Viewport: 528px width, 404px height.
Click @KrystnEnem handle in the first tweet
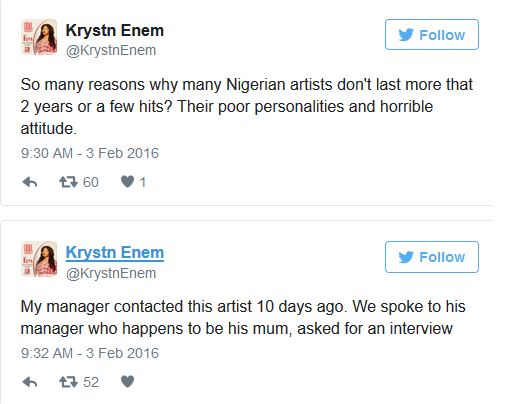click(x=111, y=50)
